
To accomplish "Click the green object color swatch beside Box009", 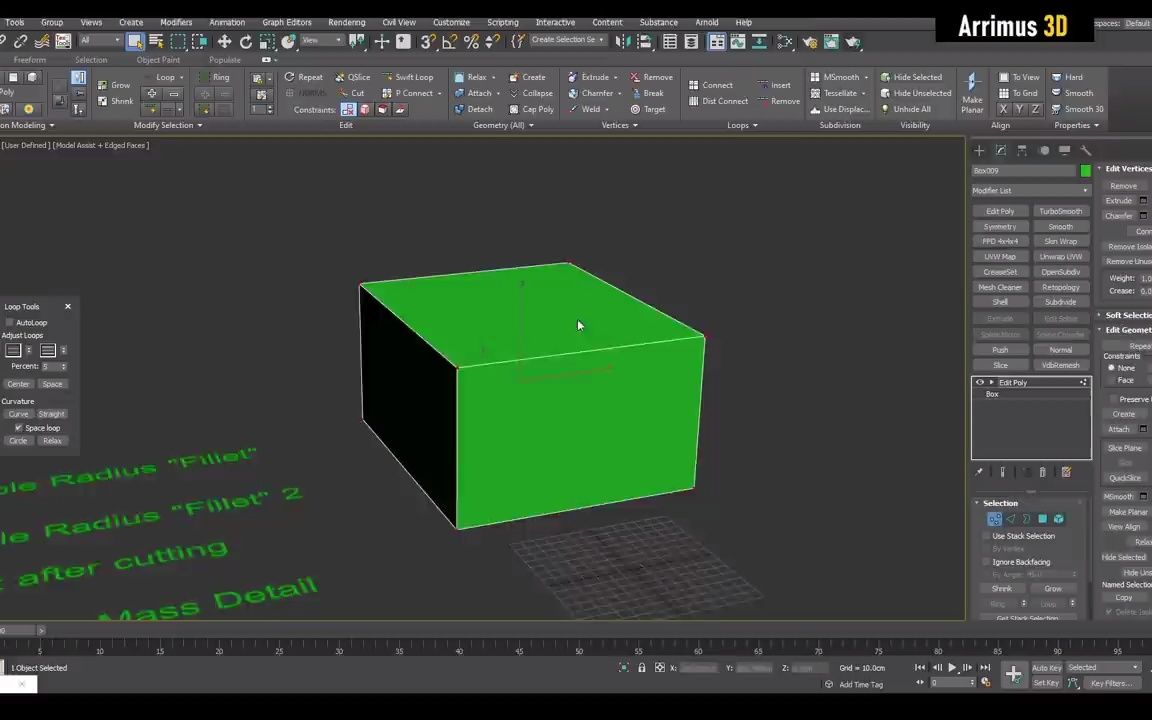I will pos(1086,171).
